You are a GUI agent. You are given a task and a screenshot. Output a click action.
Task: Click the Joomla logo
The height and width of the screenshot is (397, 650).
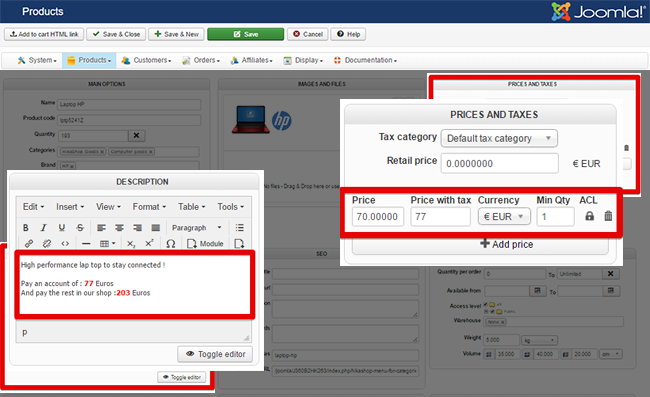pos(597,12)
